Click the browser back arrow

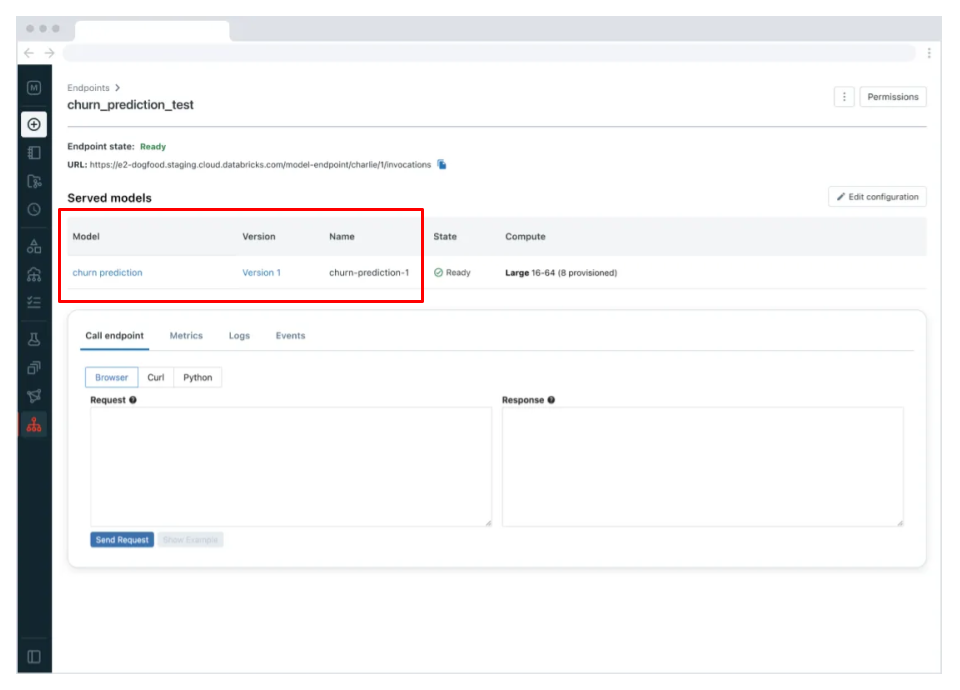pos(29,53)
